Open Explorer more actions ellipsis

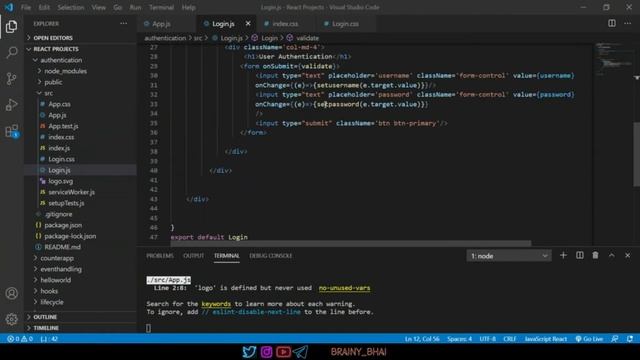point(123,24)
